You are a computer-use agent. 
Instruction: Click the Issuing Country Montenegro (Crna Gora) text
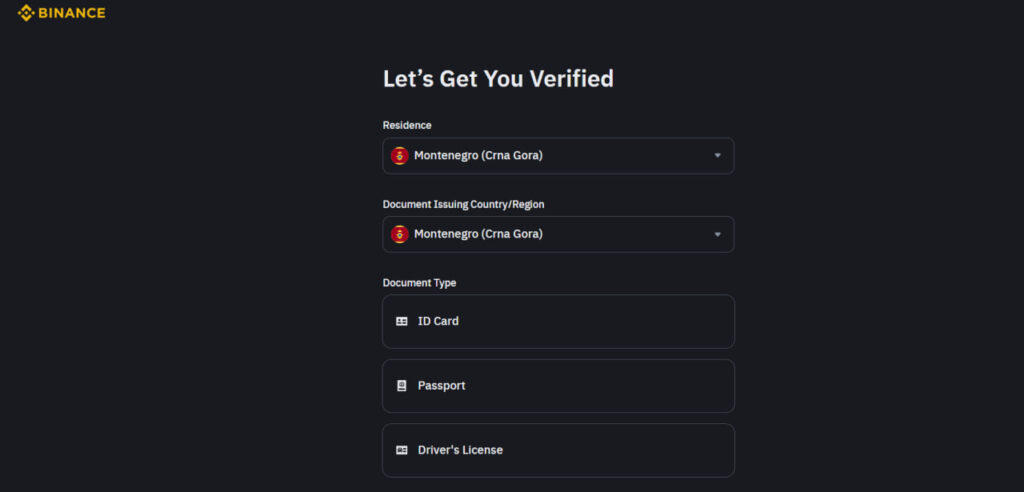tap(478, 234)
